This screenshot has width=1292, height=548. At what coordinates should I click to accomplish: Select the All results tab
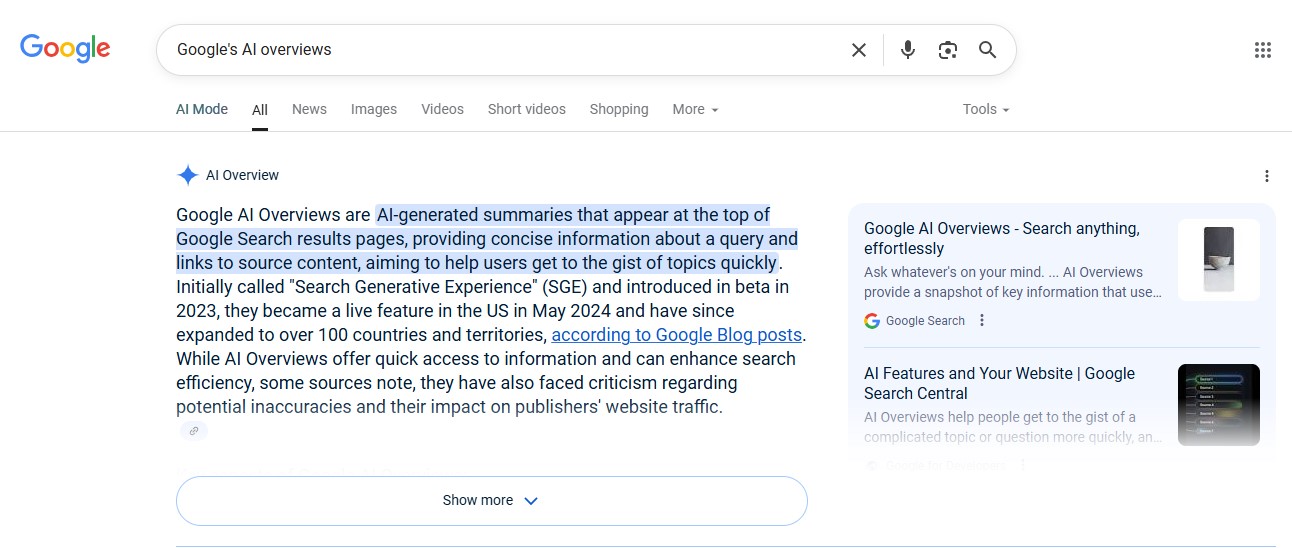(260, 110)
